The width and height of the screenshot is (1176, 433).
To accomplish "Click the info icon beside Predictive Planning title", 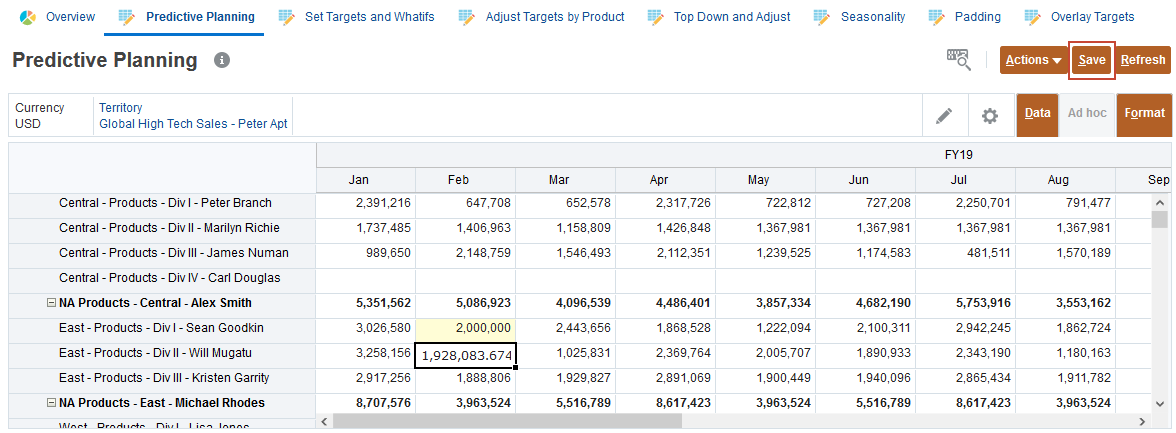I will pyautogui.click(x=222, y=61).
